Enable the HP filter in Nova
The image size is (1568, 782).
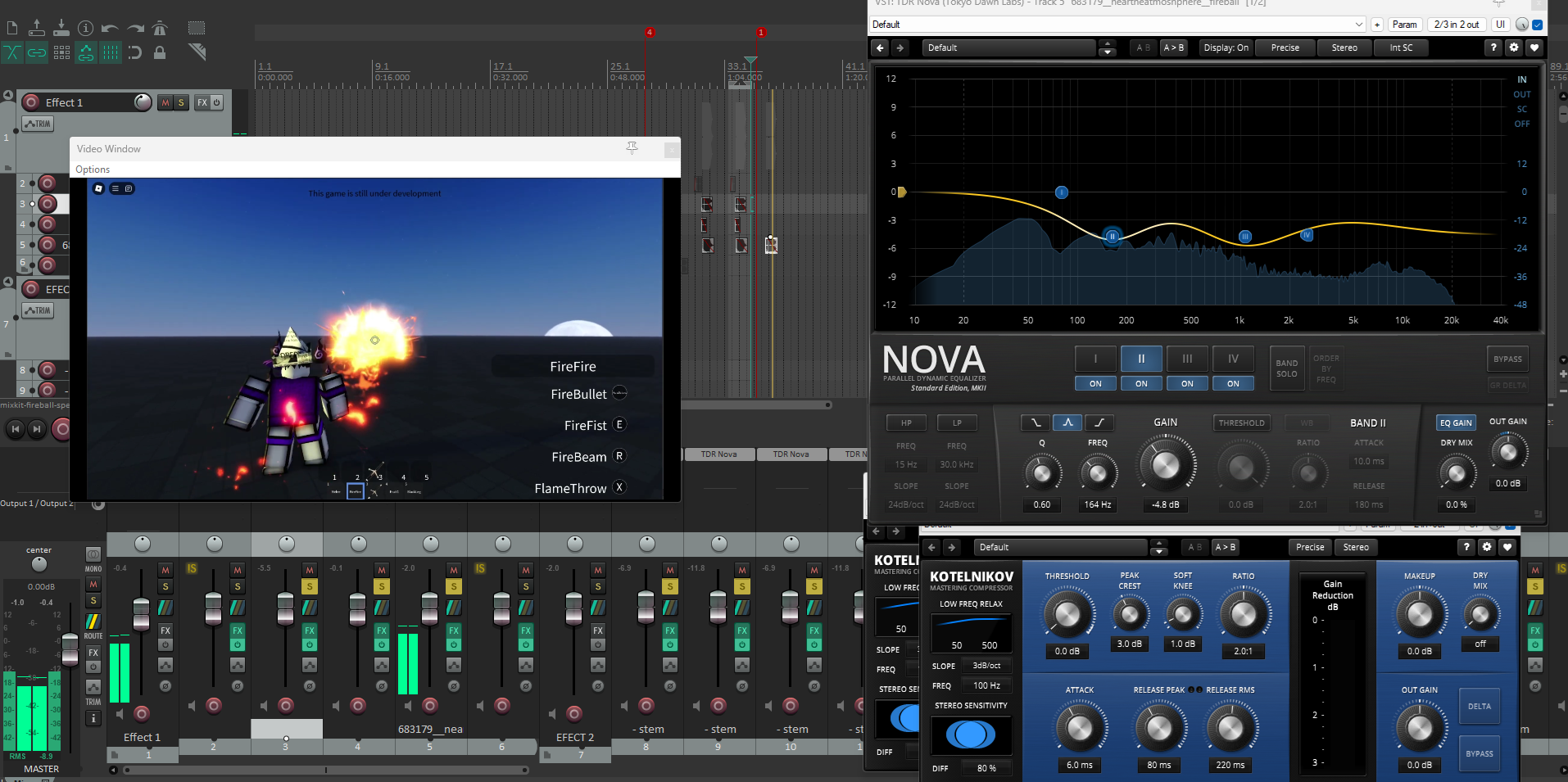click(906, 423)
